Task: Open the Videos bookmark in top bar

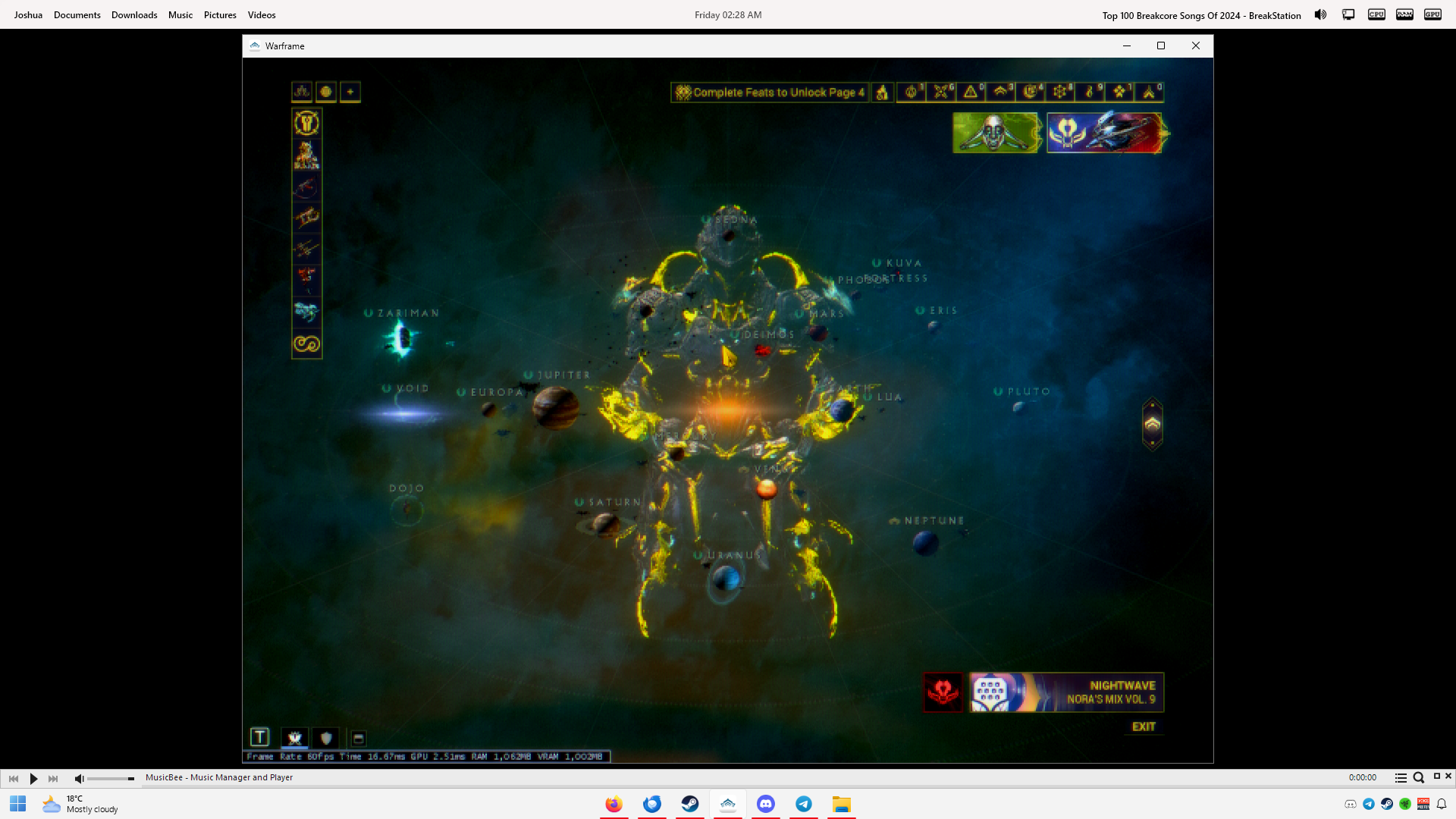Action: [262, 14]
